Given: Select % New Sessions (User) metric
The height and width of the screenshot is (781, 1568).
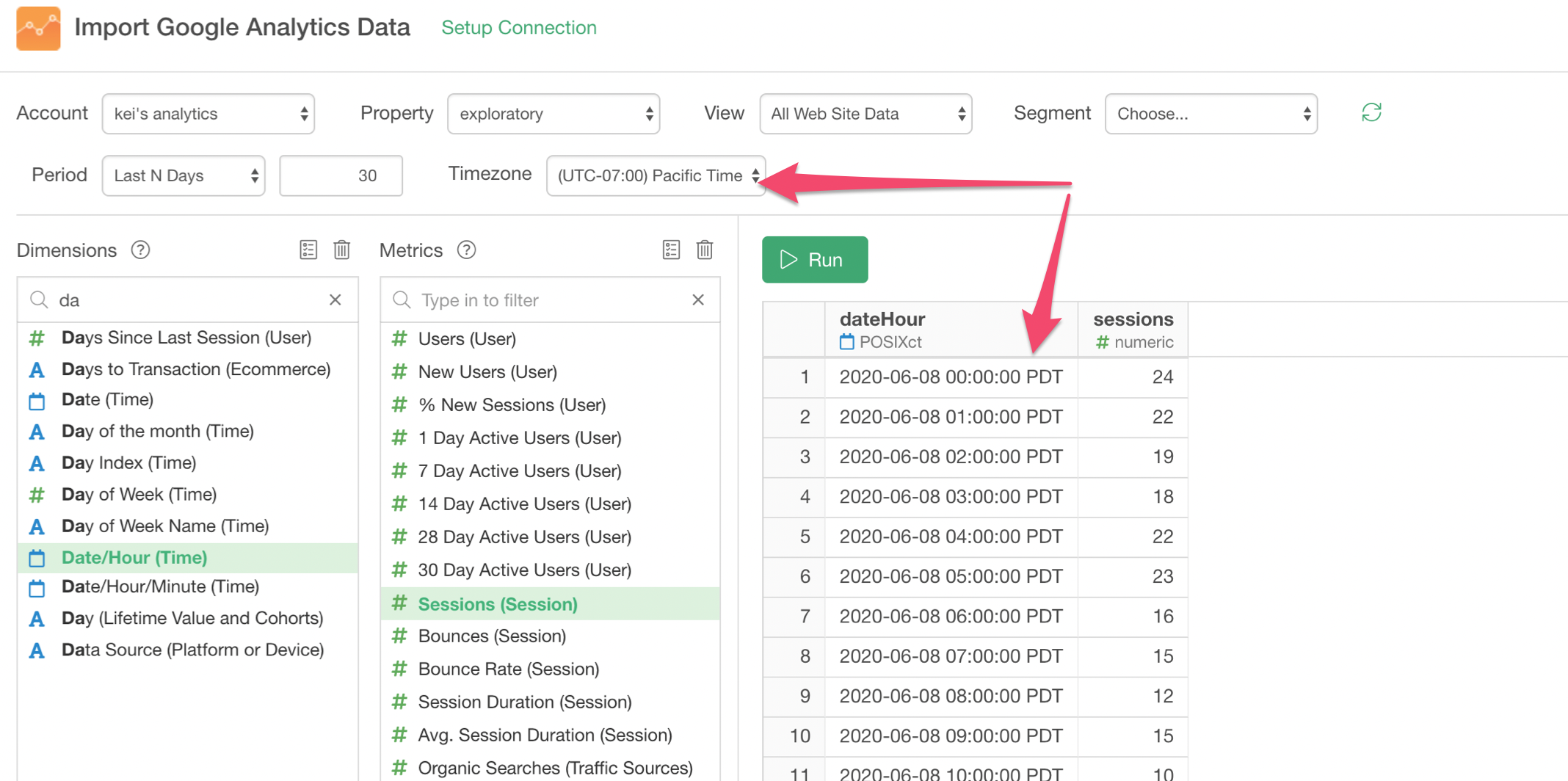Looking at the screenshot, I should (x=550, y=405).
